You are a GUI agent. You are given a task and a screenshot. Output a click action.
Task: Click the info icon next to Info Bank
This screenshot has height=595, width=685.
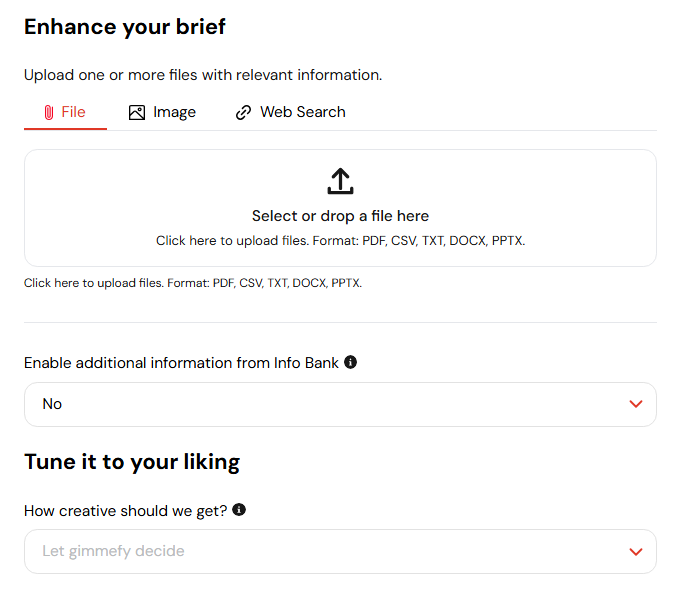(x=350, y=362)
